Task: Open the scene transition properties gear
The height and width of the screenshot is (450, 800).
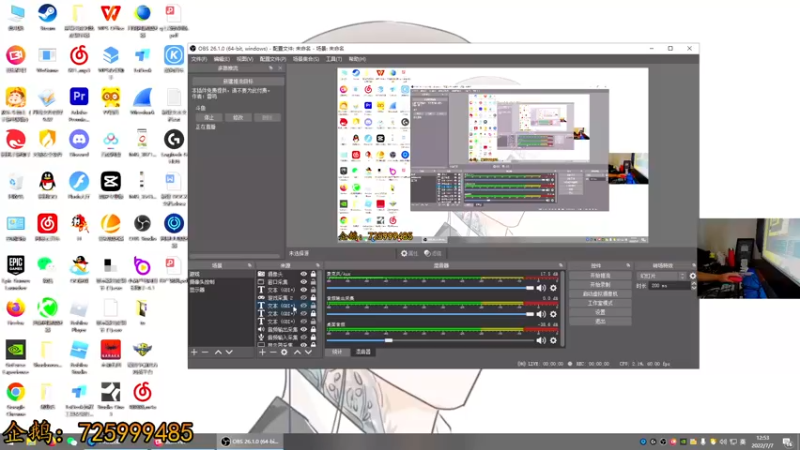Action: (x=692, y=276)
